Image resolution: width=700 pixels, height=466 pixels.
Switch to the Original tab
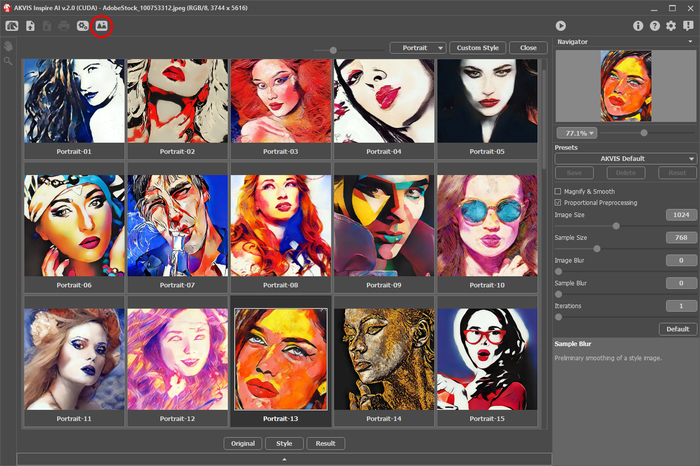pos(242,443)
